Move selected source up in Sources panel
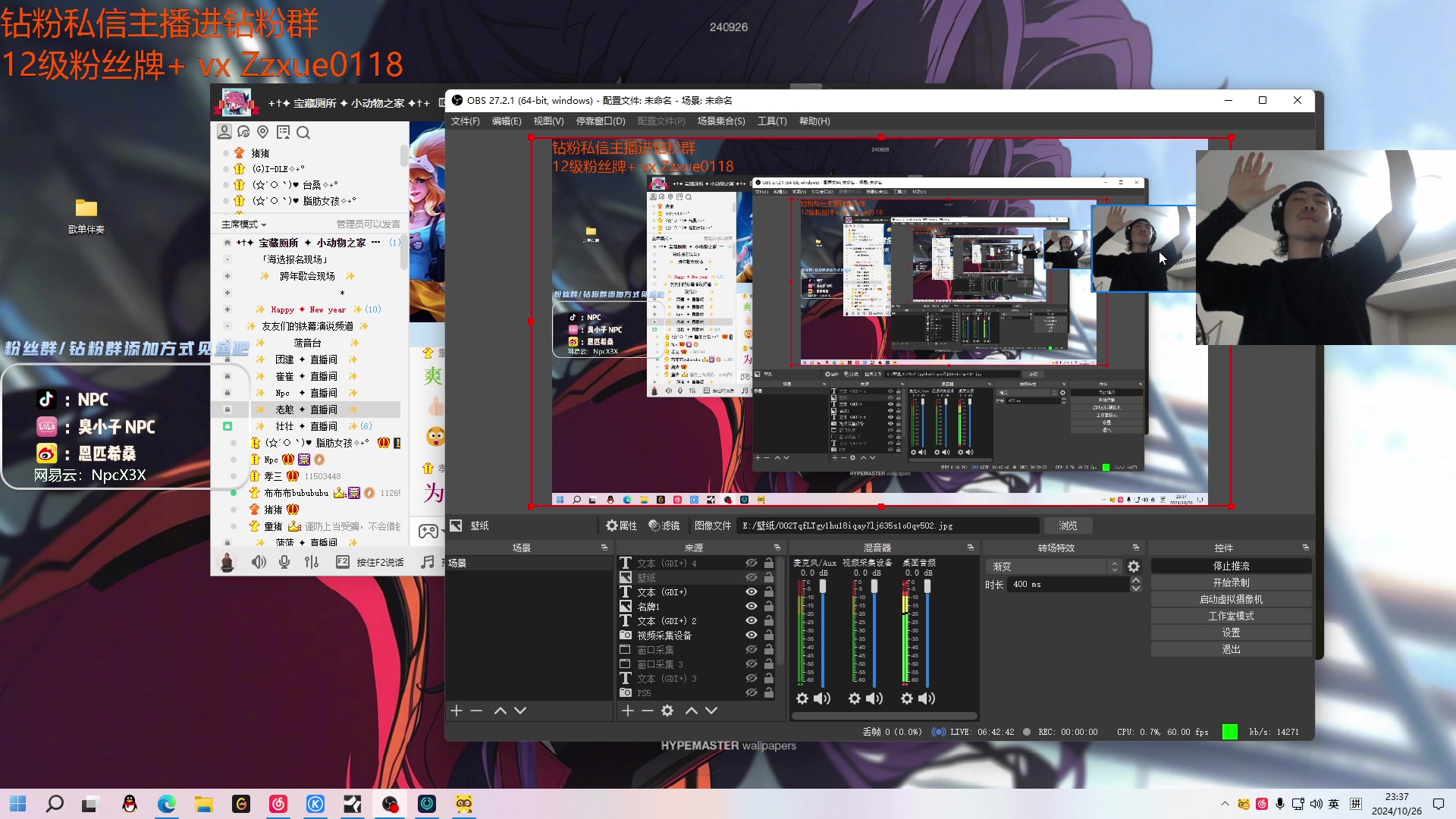Viewport: 1456px width, 819px height. tap(692, 711)
